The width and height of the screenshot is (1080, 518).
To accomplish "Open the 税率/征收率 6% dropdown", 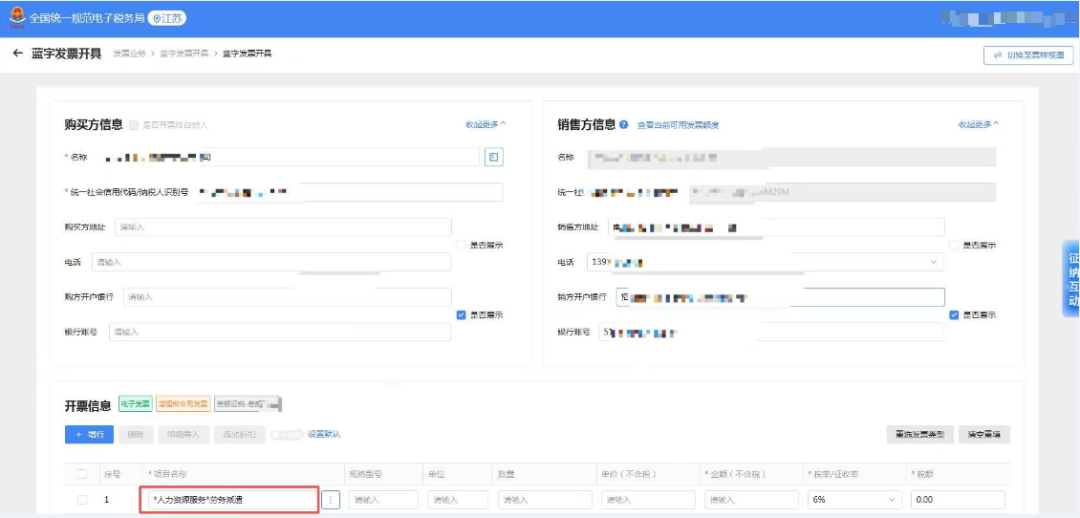I will pyautogui.click(x=849, y=499).
